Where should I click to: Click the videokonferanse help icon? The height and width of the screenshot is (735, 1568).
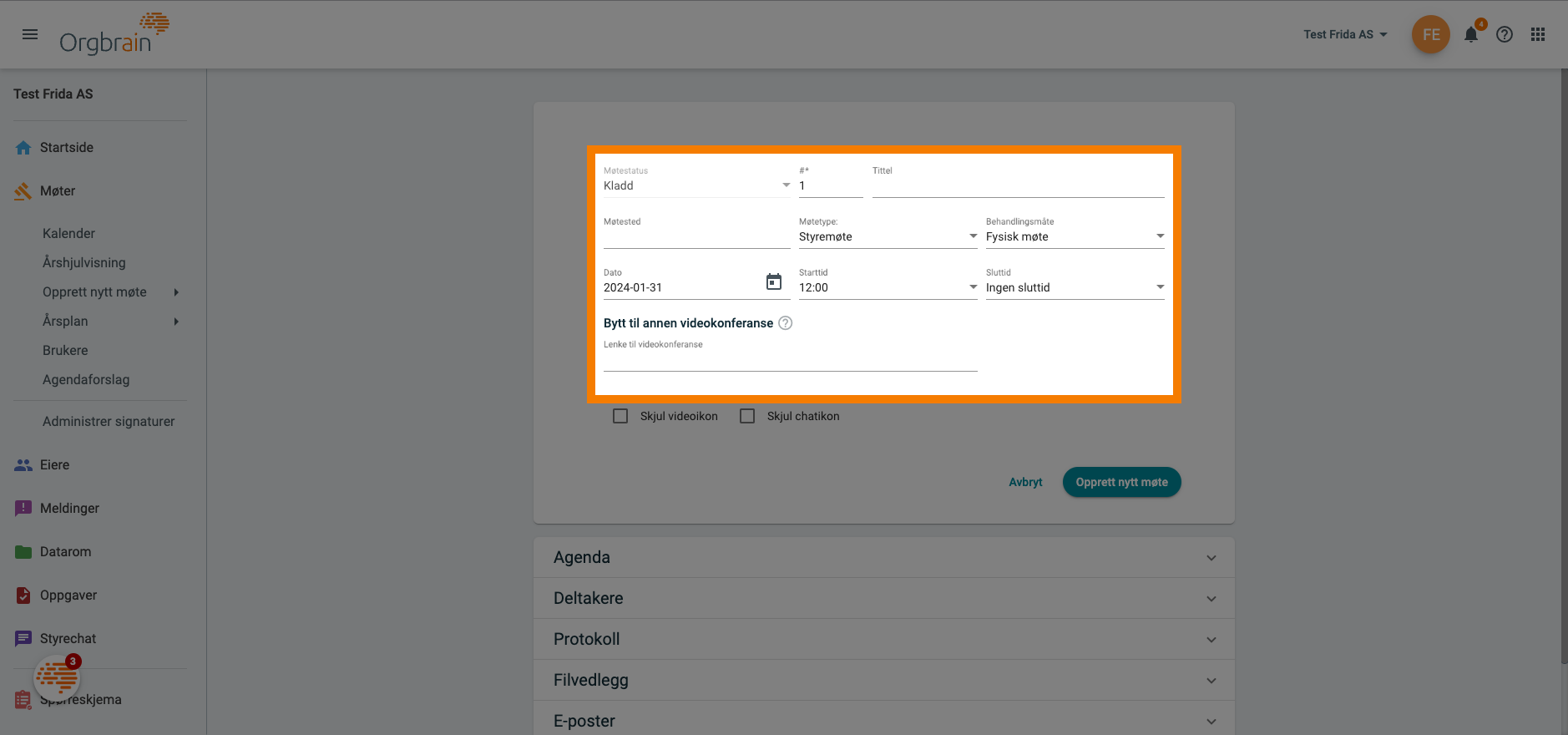click(x=786, y=323)
